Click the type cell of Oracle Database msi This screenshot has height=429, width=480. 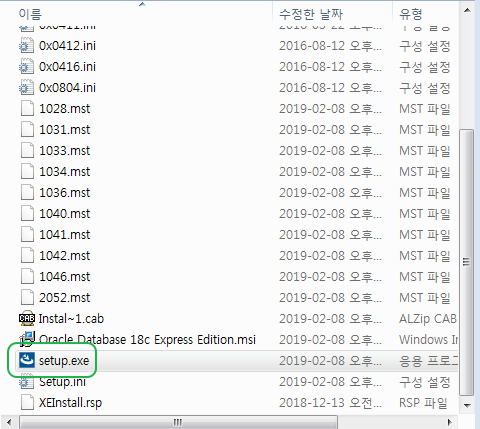[x=428, y=340]
